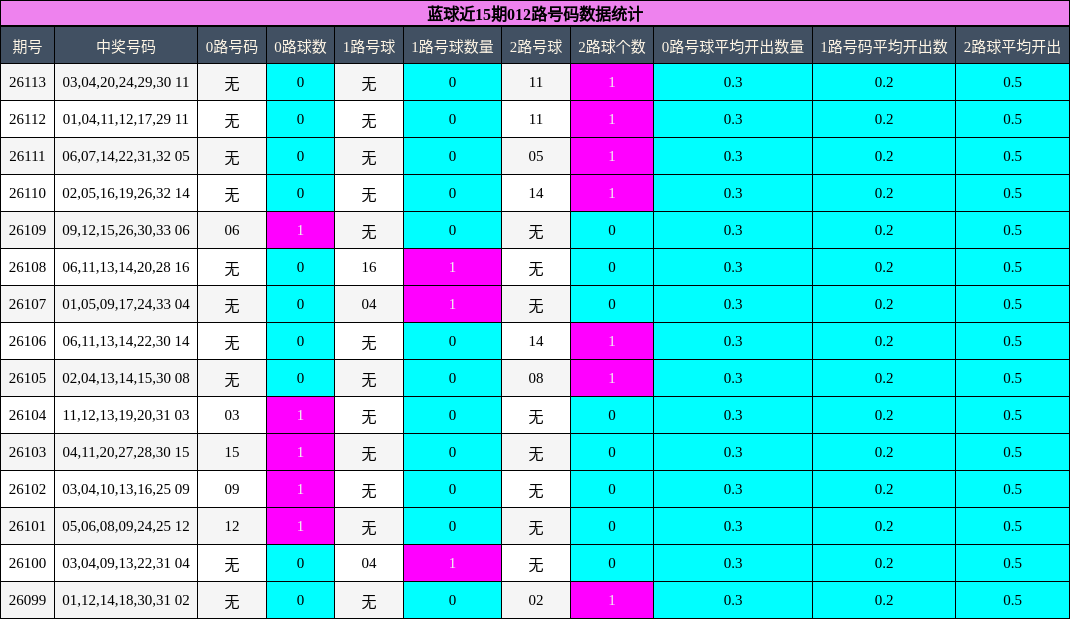
Task: Click magenta 2路球个数 cell in row 26113
Action: pyautogui.click(x=611, y=83)
